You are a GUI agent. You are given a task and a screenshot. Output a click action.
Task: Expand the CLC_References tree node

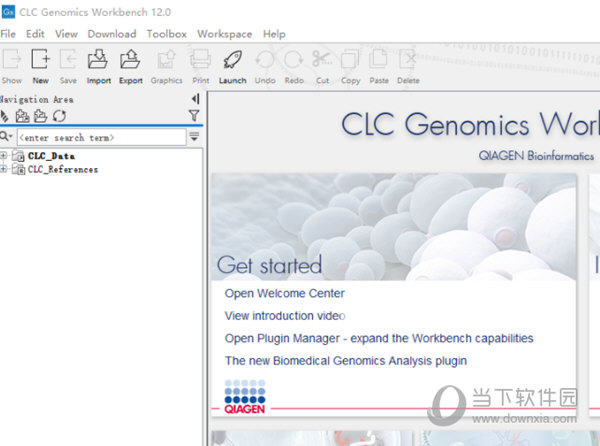coord(3,169)
